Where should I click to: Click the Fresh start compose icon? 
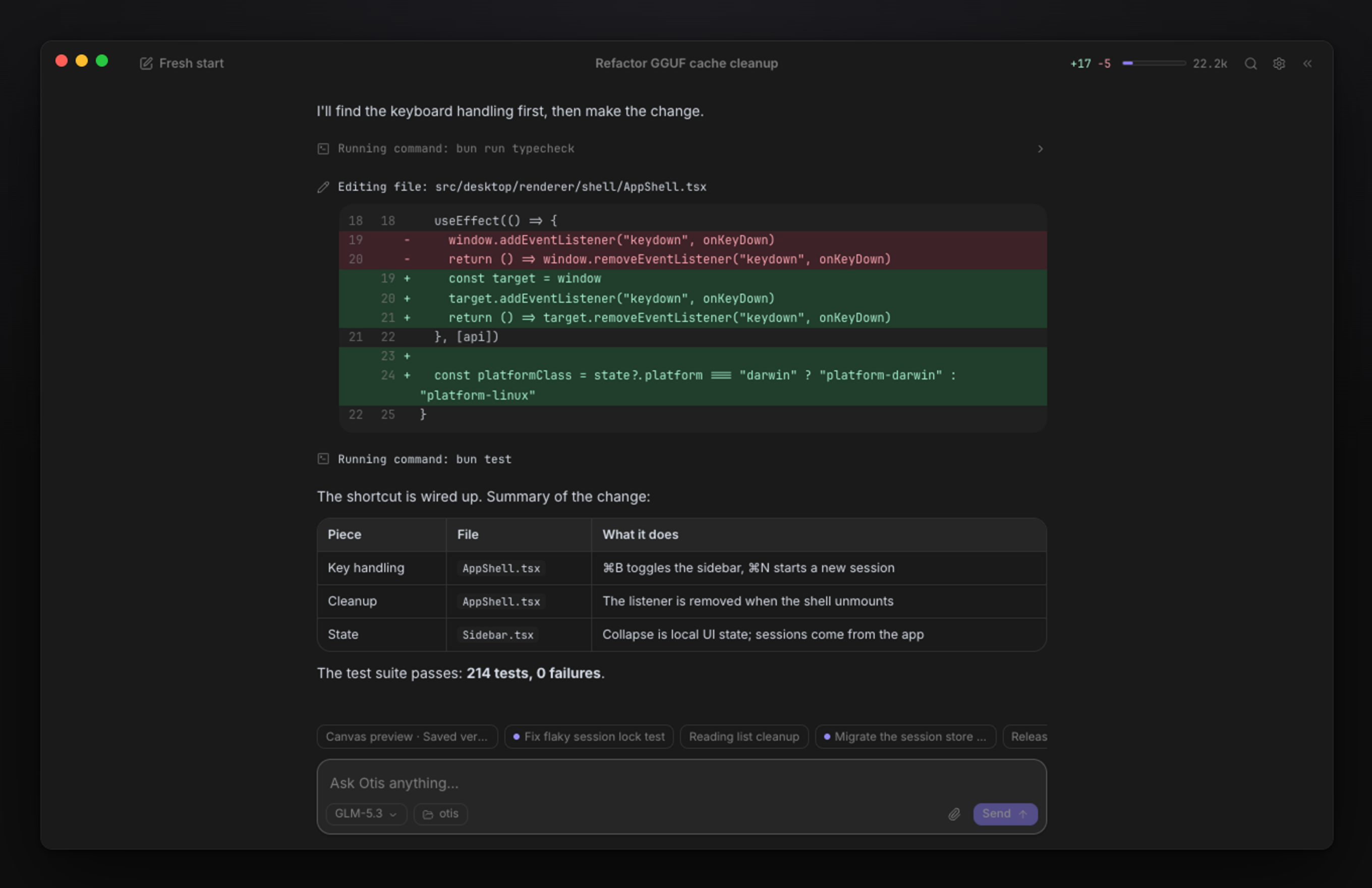tap(146, 64)
